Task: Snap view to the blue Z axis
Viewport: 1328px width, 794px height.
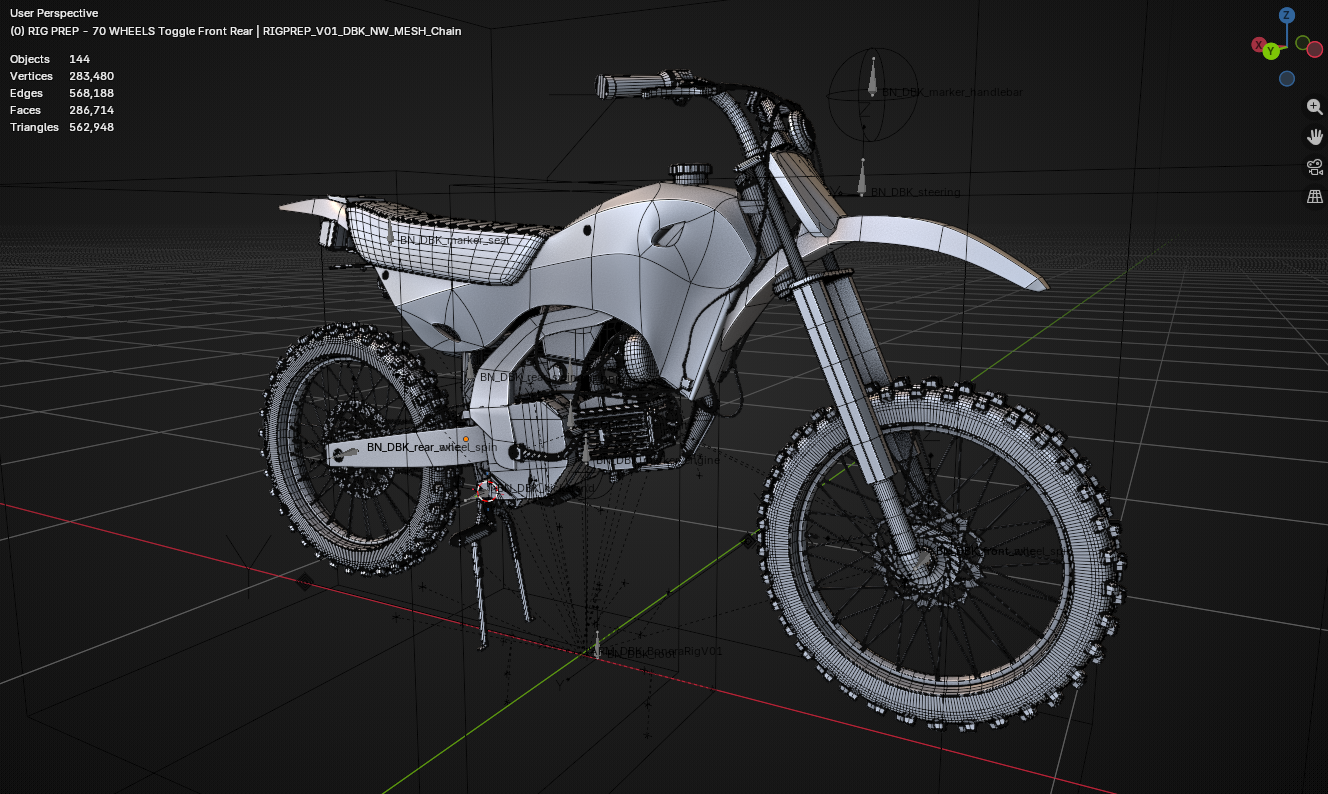Action: coord(1287,15)
